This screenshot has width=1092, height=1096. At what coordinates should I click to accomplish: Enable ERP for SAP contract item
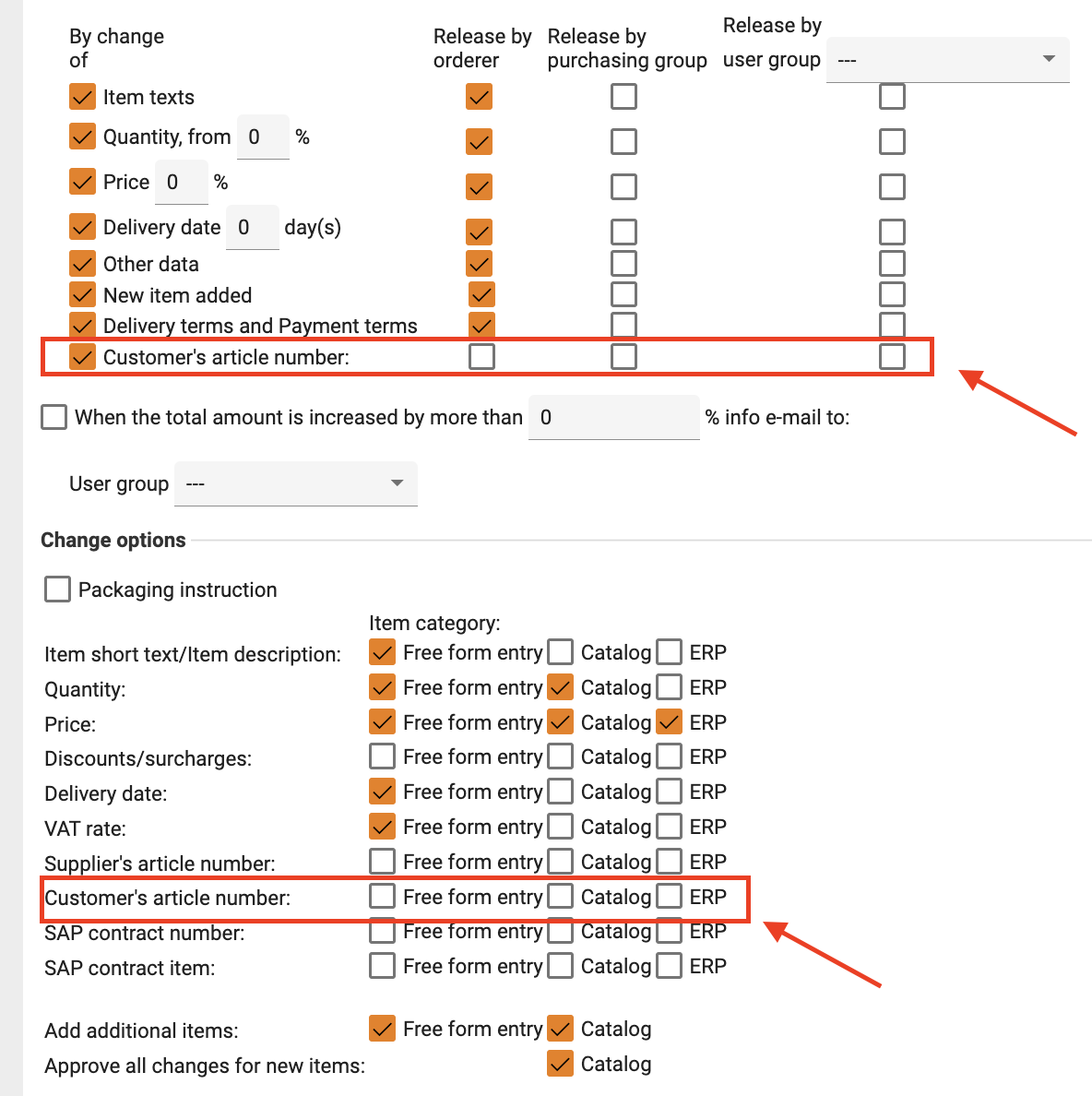click(670, 966)
